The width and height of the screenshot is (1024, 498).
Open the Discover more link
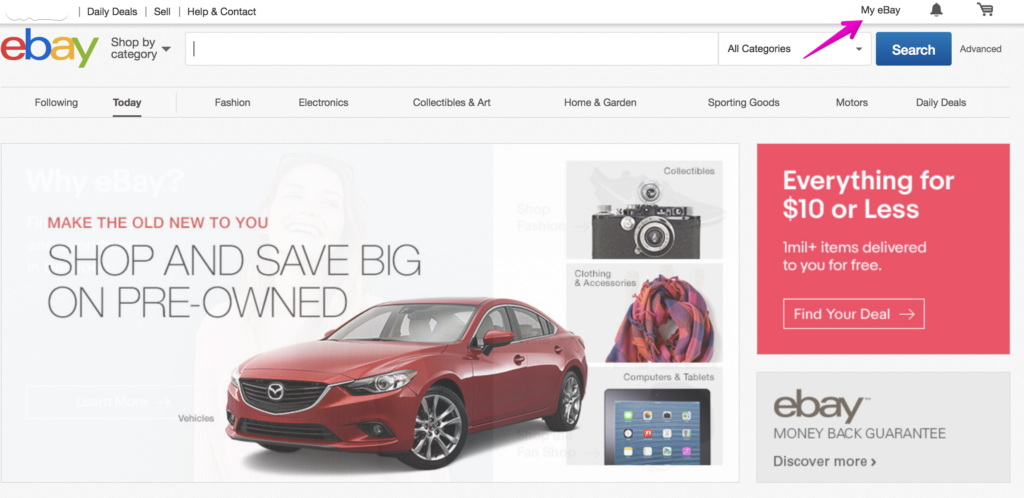point(824,461)
